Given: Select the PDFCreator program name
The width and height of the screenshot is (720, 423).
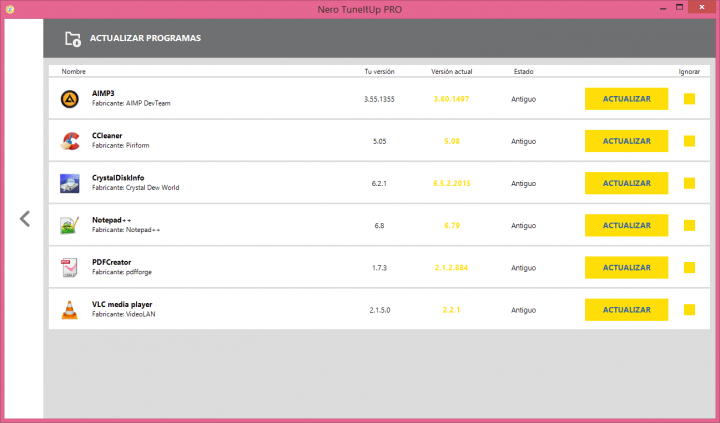Looking at the screenshot, I should pyautogui.click(x=112, y=263).
